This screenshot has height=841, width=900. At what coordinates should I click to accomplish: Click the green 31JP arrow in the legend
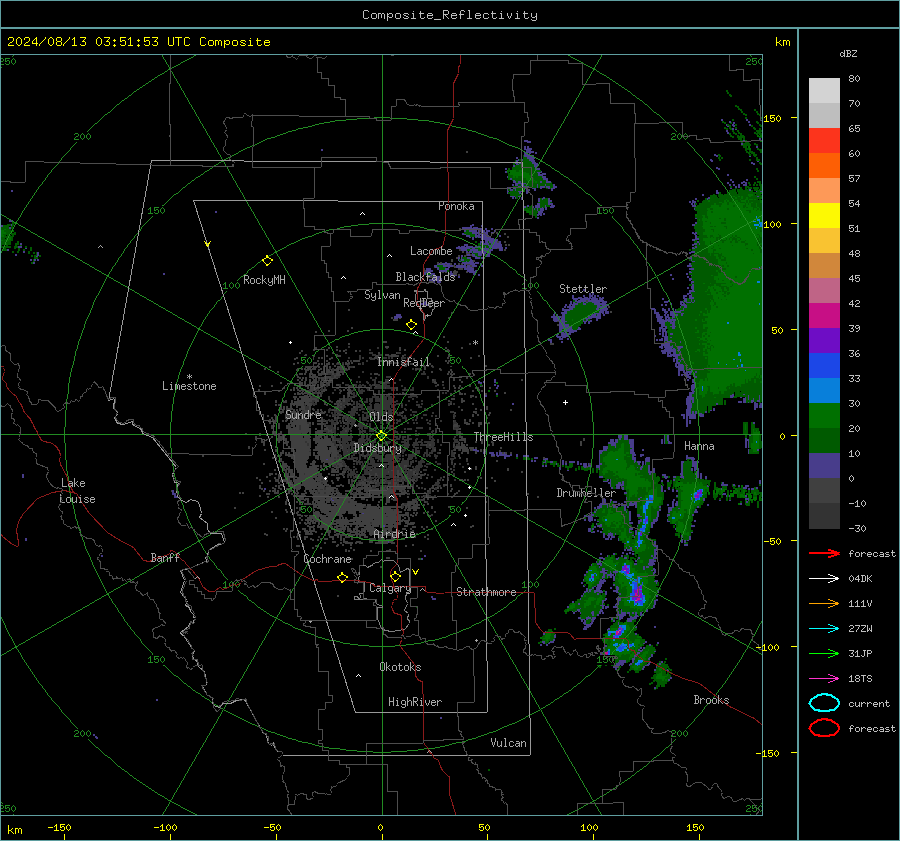pos(824,653)
